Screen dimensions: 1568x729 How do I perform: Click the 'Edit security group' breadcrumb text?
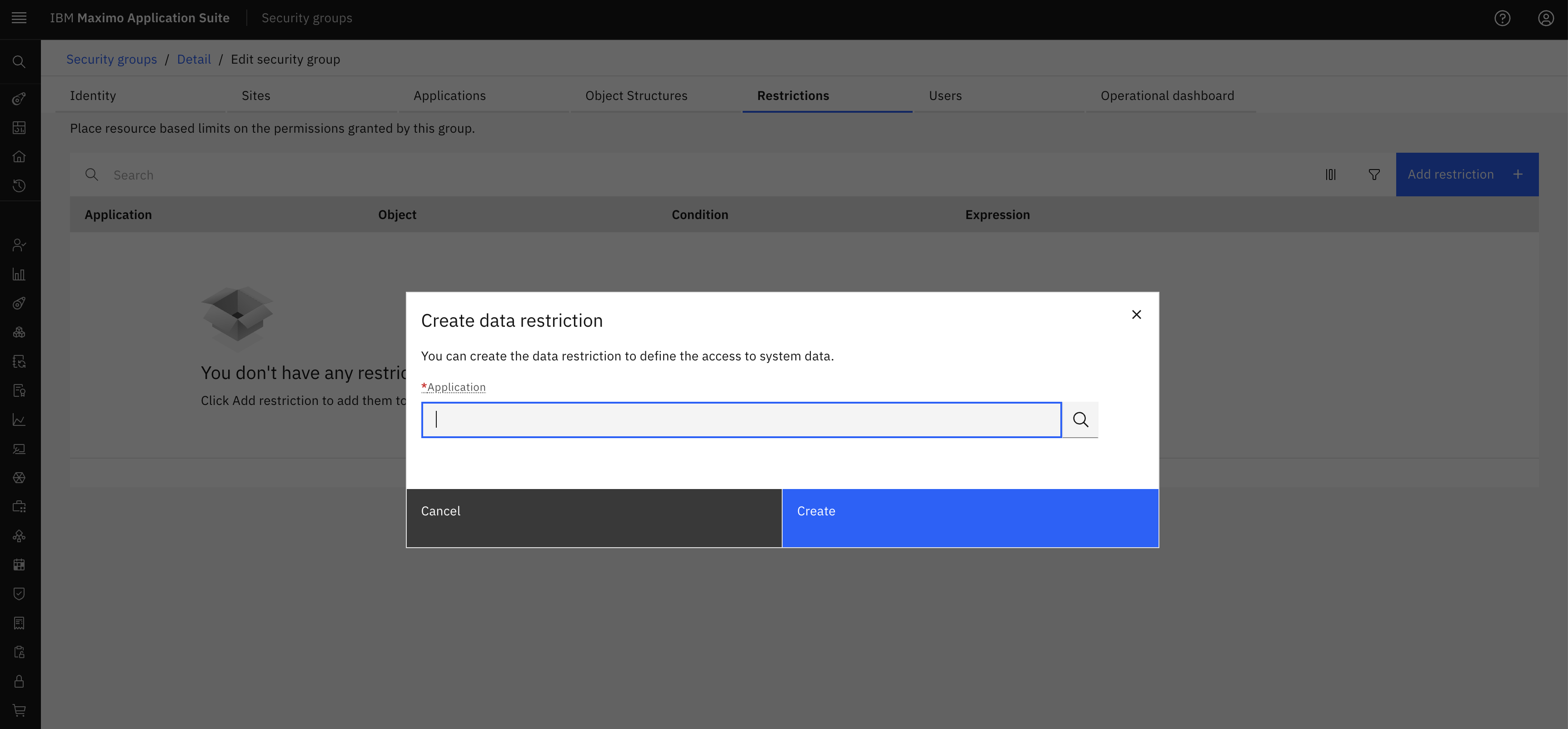(285, 59)
